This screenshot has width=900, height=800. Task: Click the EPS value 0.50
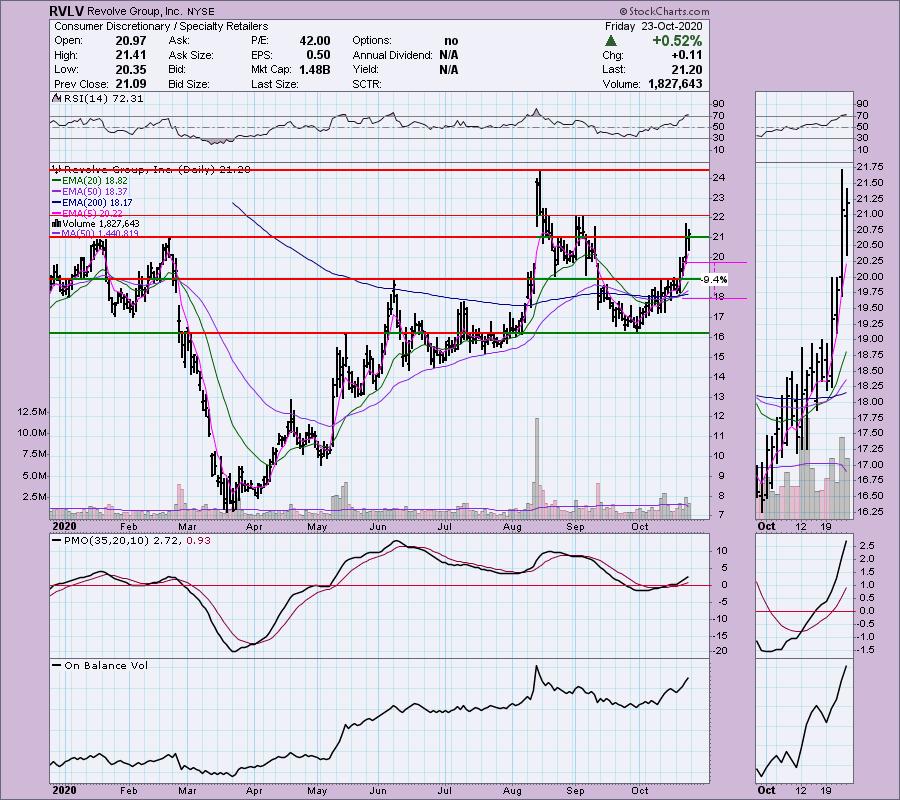(x=318, y=55)
